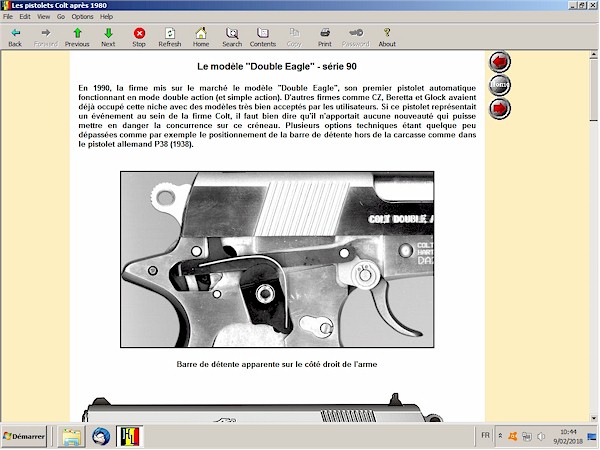Refresh the current page
600x450 pixels.
click(x=169, y=37)
